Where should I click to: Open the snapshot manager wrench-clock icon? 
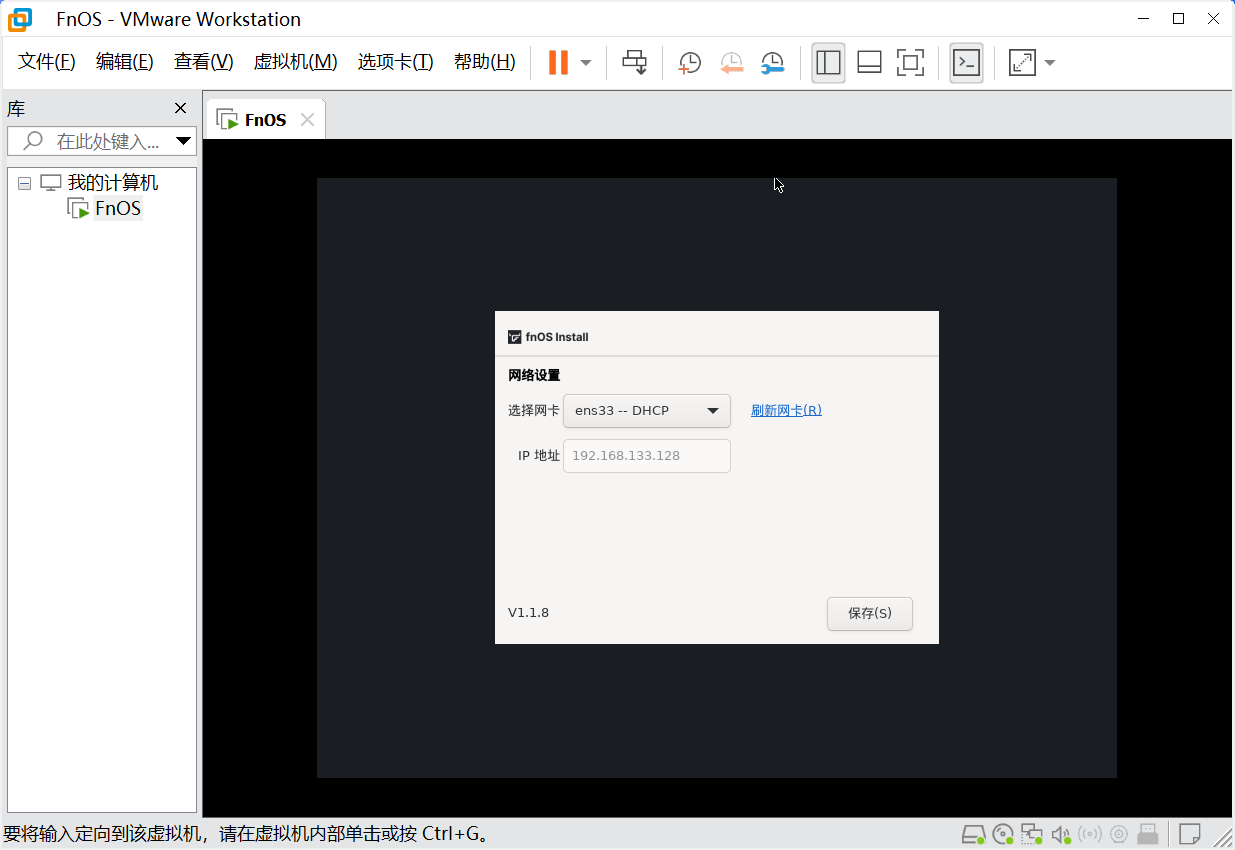coord(772,63)
